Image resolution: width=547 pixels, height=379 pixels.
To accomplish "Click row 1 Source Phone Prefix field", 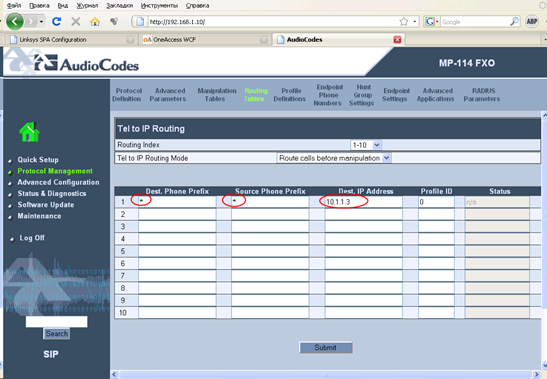I will click(270, 202).
